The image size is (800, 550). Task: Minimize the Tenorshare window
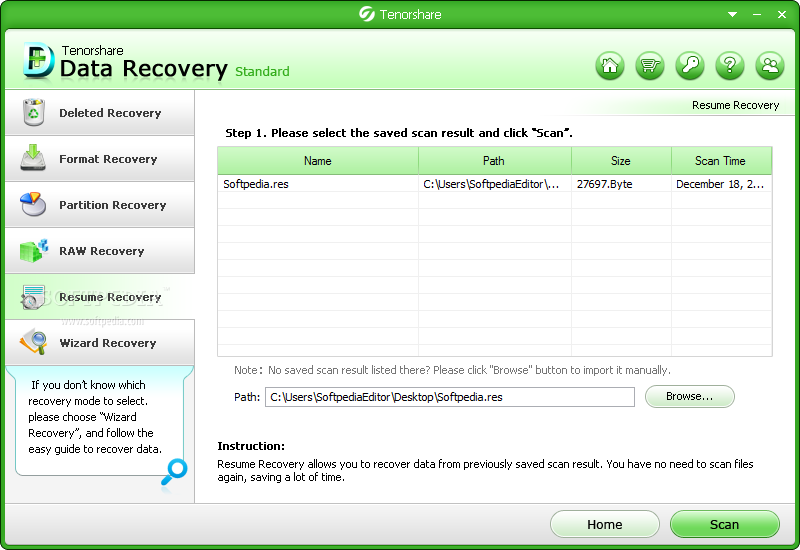pyautogui.click(x=757, y=15)
